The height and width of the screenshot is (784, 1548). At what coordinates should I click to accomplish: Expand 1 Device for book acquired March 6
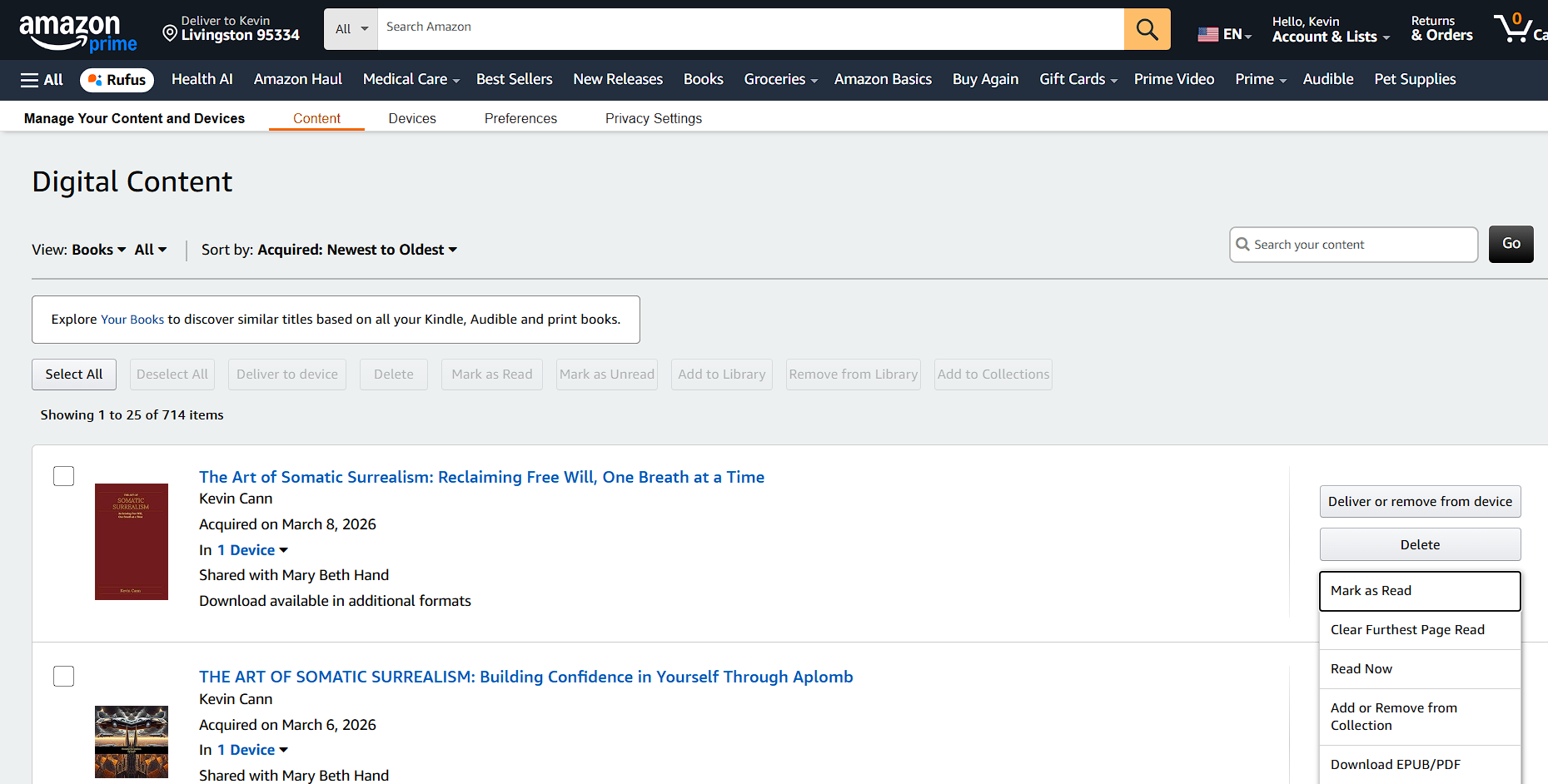[x=252, y=750]
